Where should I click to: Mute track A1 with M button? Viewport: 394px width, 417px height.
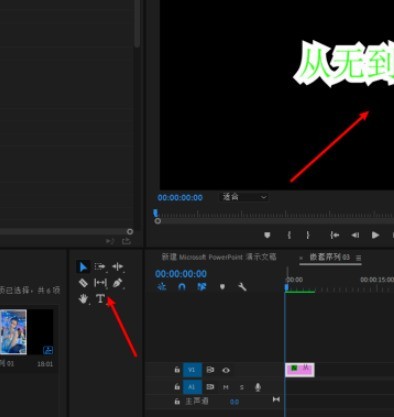coord(226,387)
